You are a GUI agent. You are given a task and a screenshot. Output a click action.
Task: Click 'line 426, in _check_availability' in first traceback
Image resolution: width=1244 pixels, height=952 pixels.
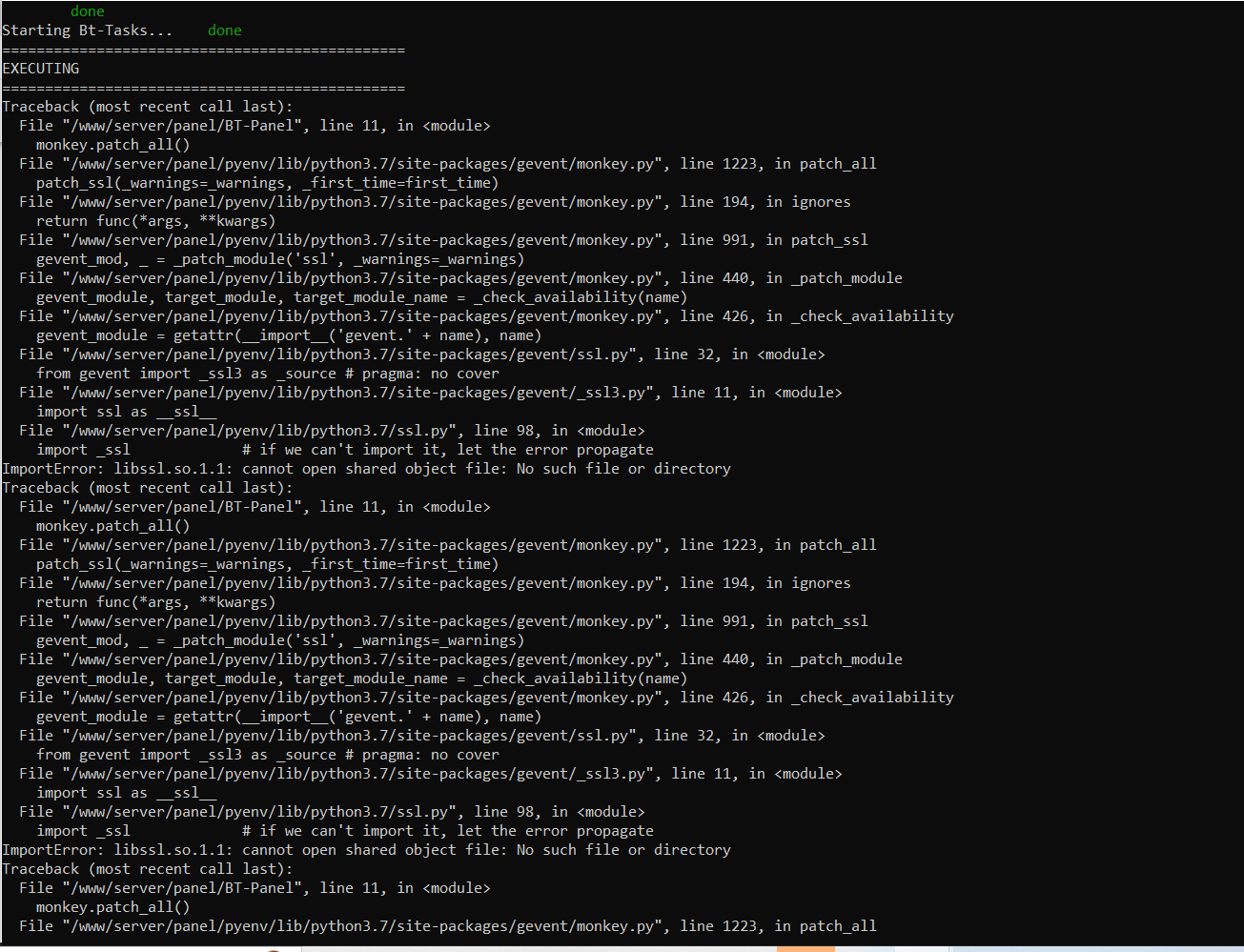[486, 316]
